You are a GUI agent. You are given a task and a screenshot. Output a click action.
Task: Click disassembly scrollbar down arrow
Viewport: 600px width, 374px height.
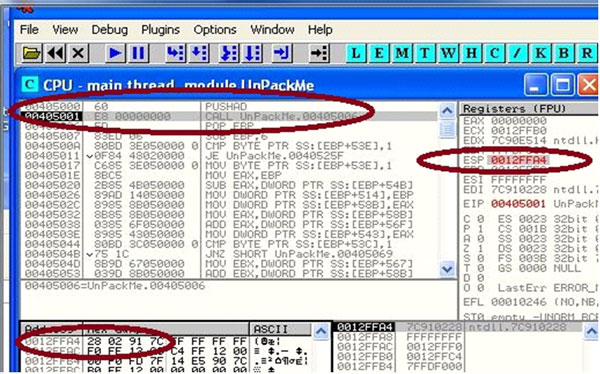pyautogui.click(x=447, y=269)
